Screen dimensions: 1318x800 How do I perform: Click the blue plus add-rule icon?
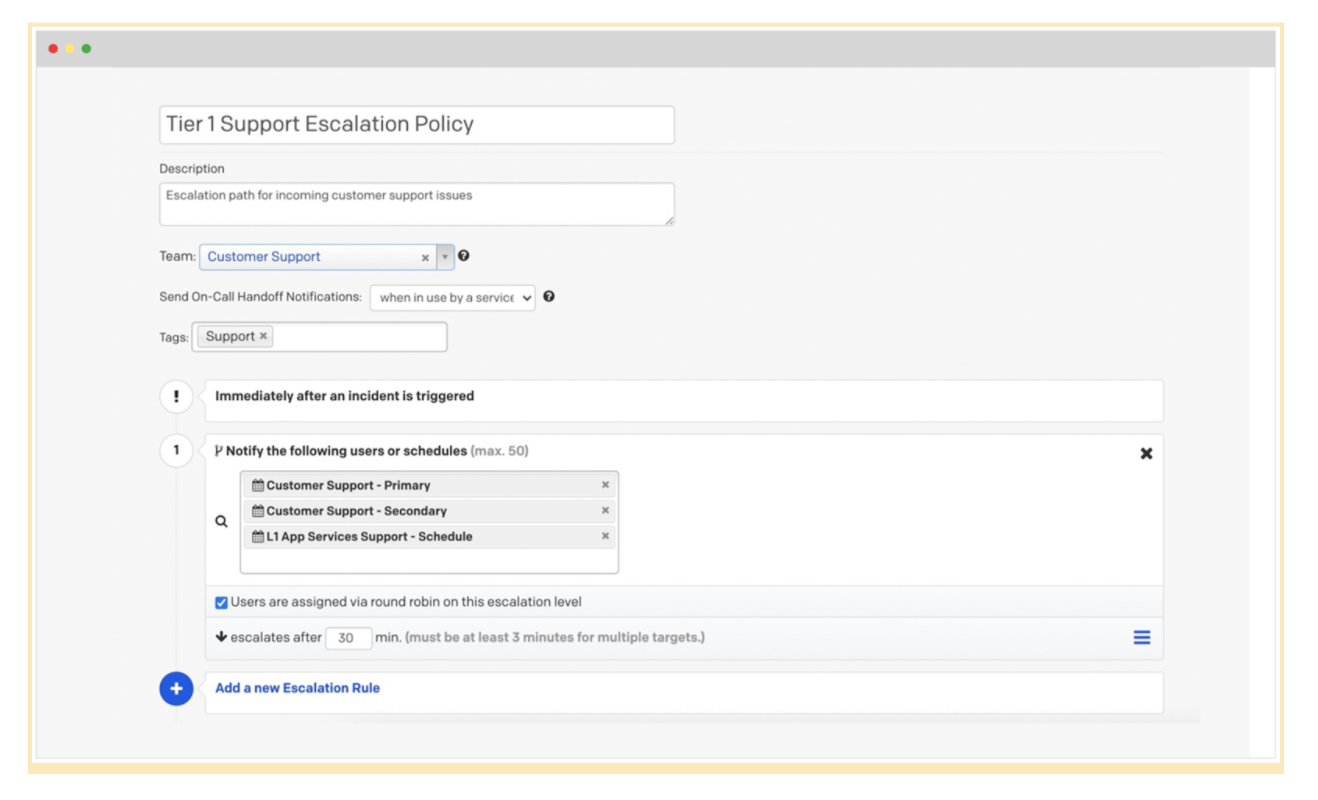[x=176, y=689]
